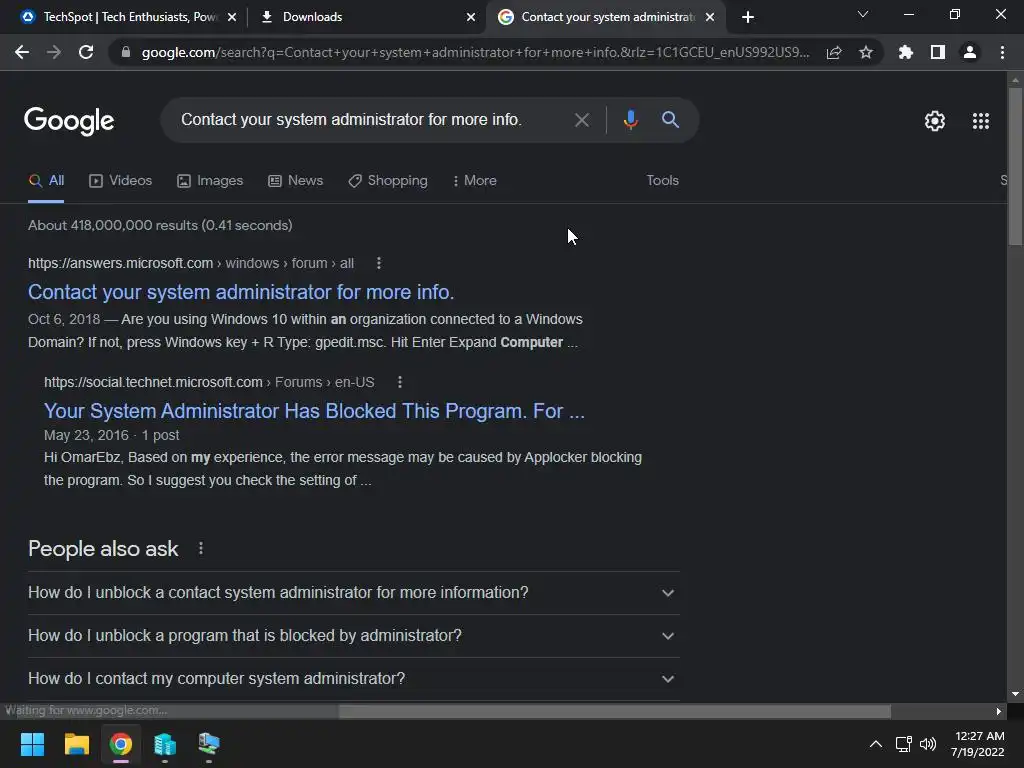1024x768 pixels.
Task: Click answers.microsoft.com URL breadcrumb
Action: click(x=191, y=263)
